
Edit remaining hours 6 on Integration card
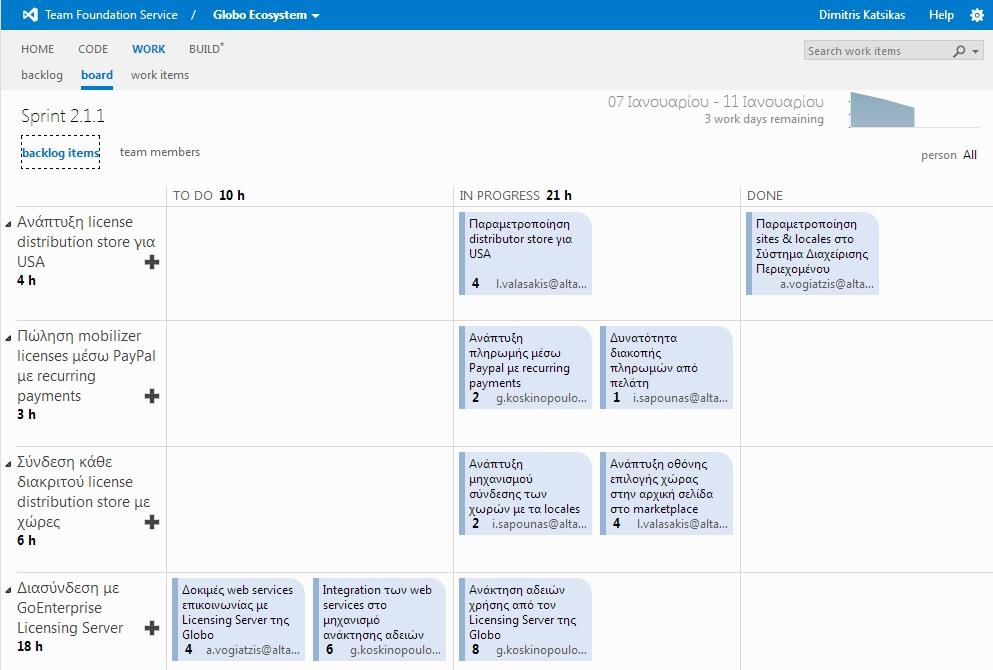(x=329, y=650)
